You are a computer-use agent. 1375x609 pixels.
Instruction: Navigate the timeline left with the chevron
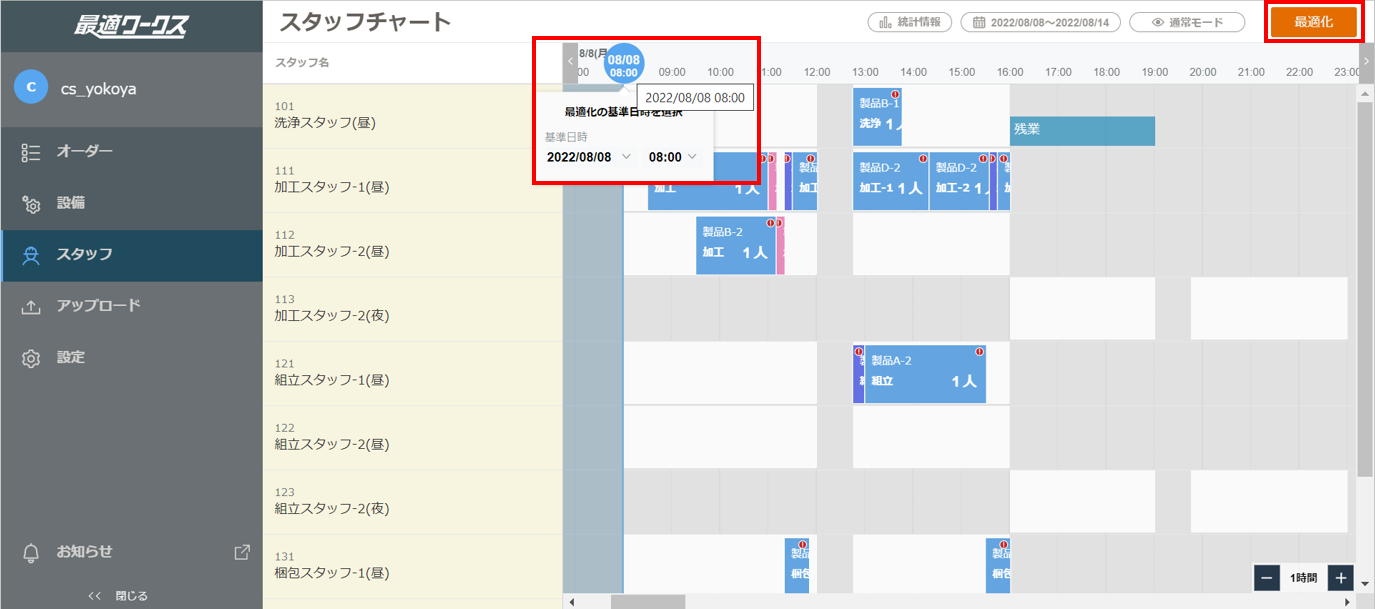point(570,62)
